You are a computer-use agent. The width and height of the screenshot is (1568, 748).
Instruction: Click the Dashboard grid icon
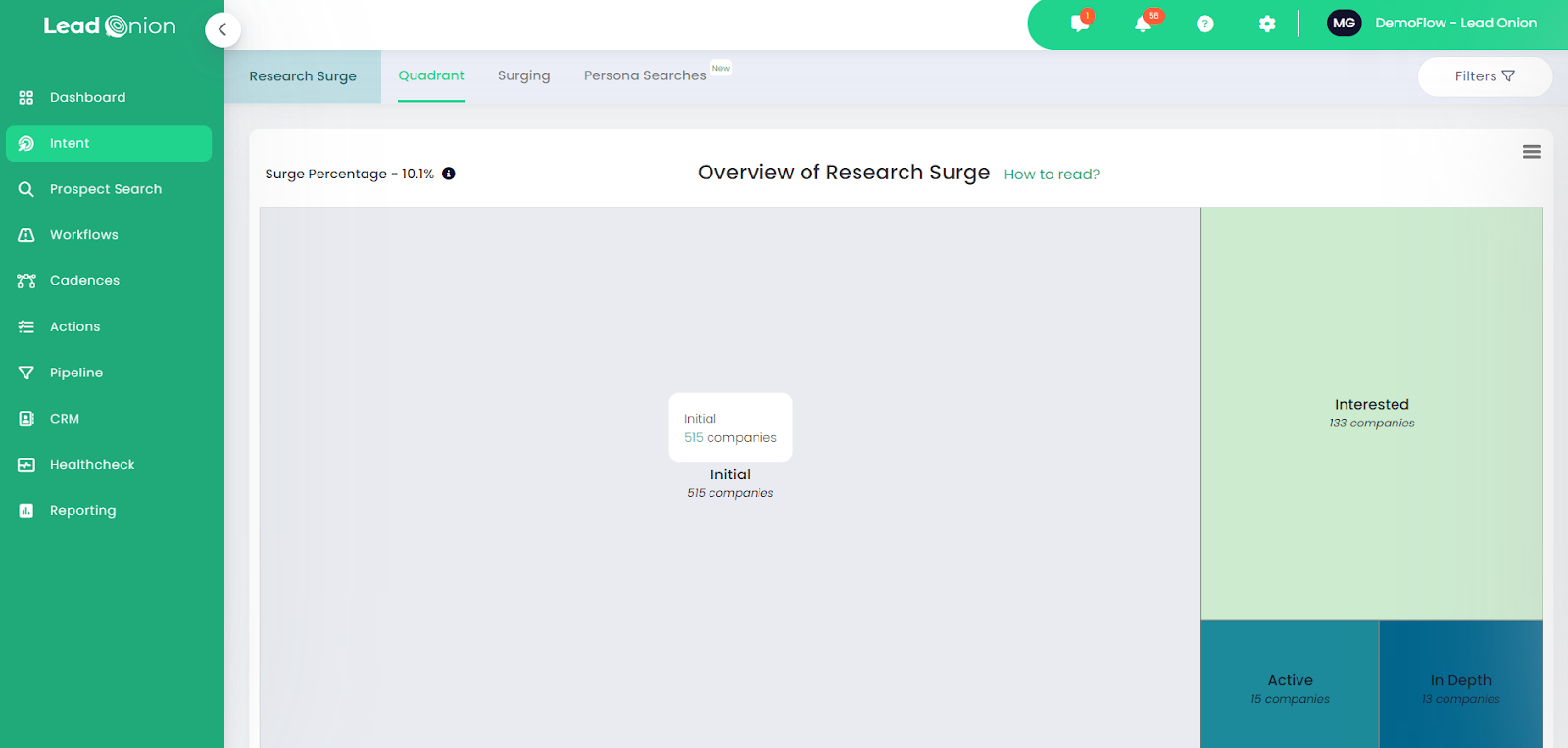(x=26, y=98)
